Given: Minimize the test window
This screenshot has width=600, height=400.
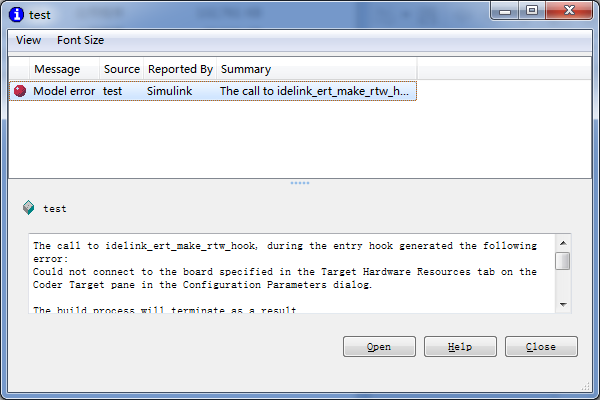Looking at the screenshot, I should click(x=506, y=11).
